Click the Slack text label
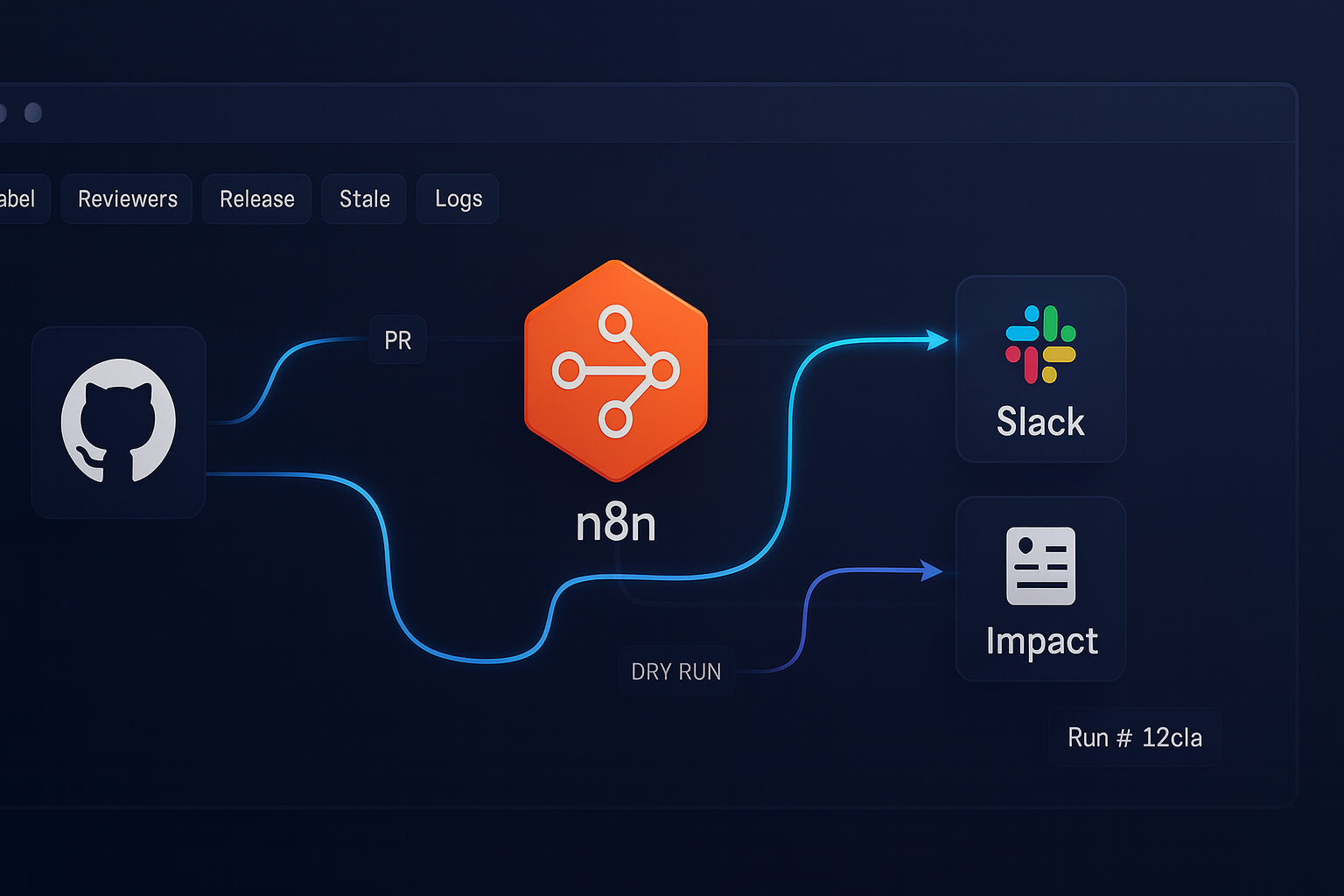This screenshot has width=1344, height=896. 1040,423
